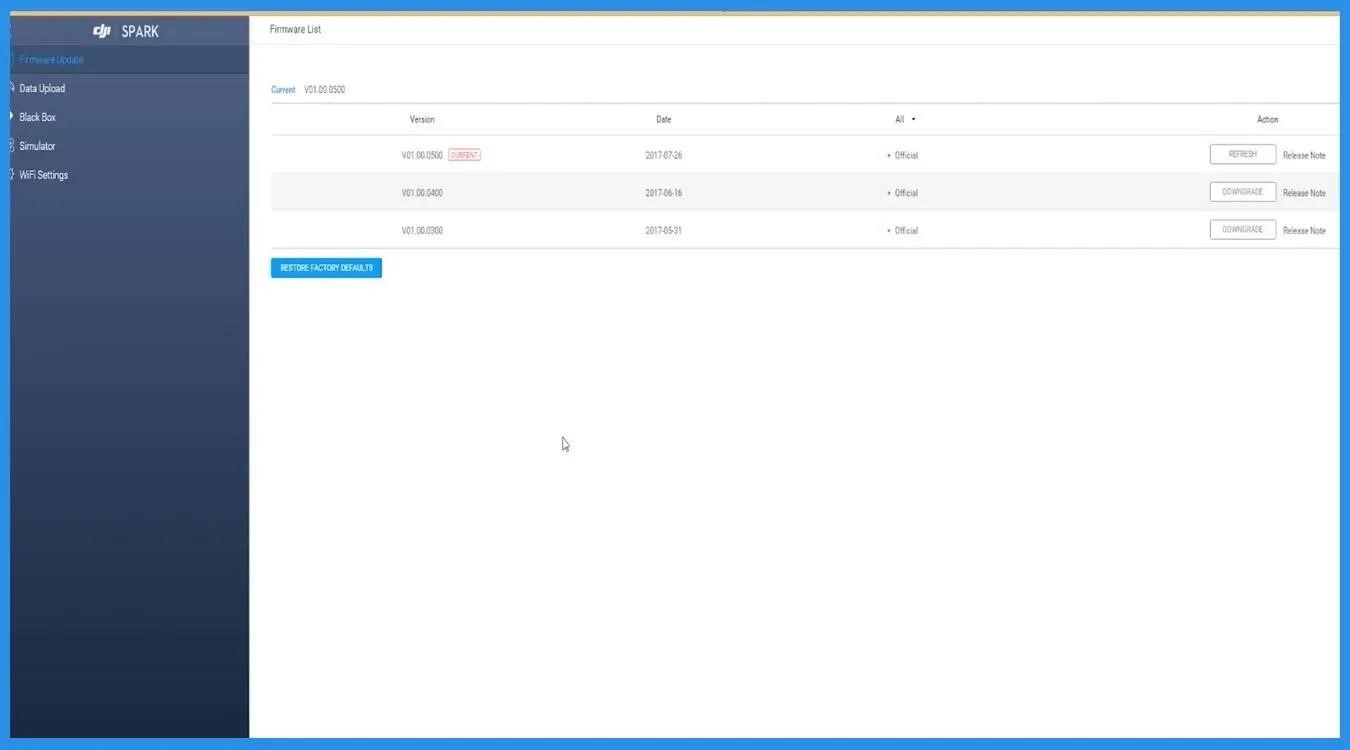Click the SPARK title in the sidebar
Viewport: 1350px width, 750px height.
(140, 31)
